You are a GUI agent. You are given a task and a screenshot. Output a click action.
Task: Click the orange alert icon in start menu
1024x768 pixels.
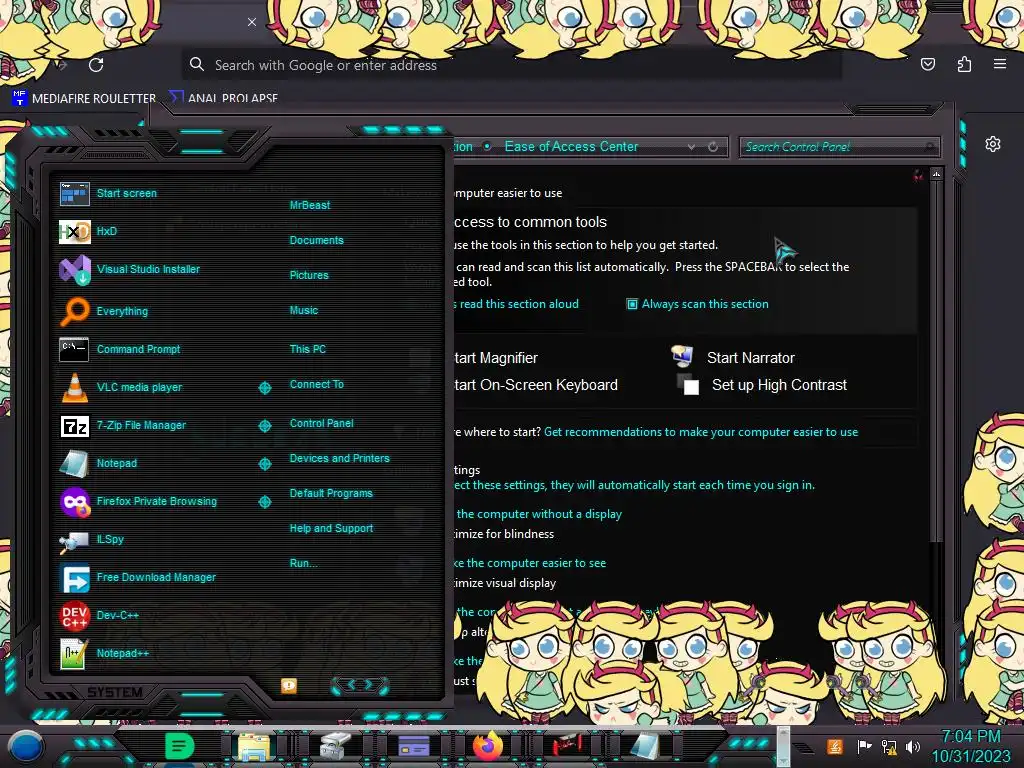tap(289, 685)
